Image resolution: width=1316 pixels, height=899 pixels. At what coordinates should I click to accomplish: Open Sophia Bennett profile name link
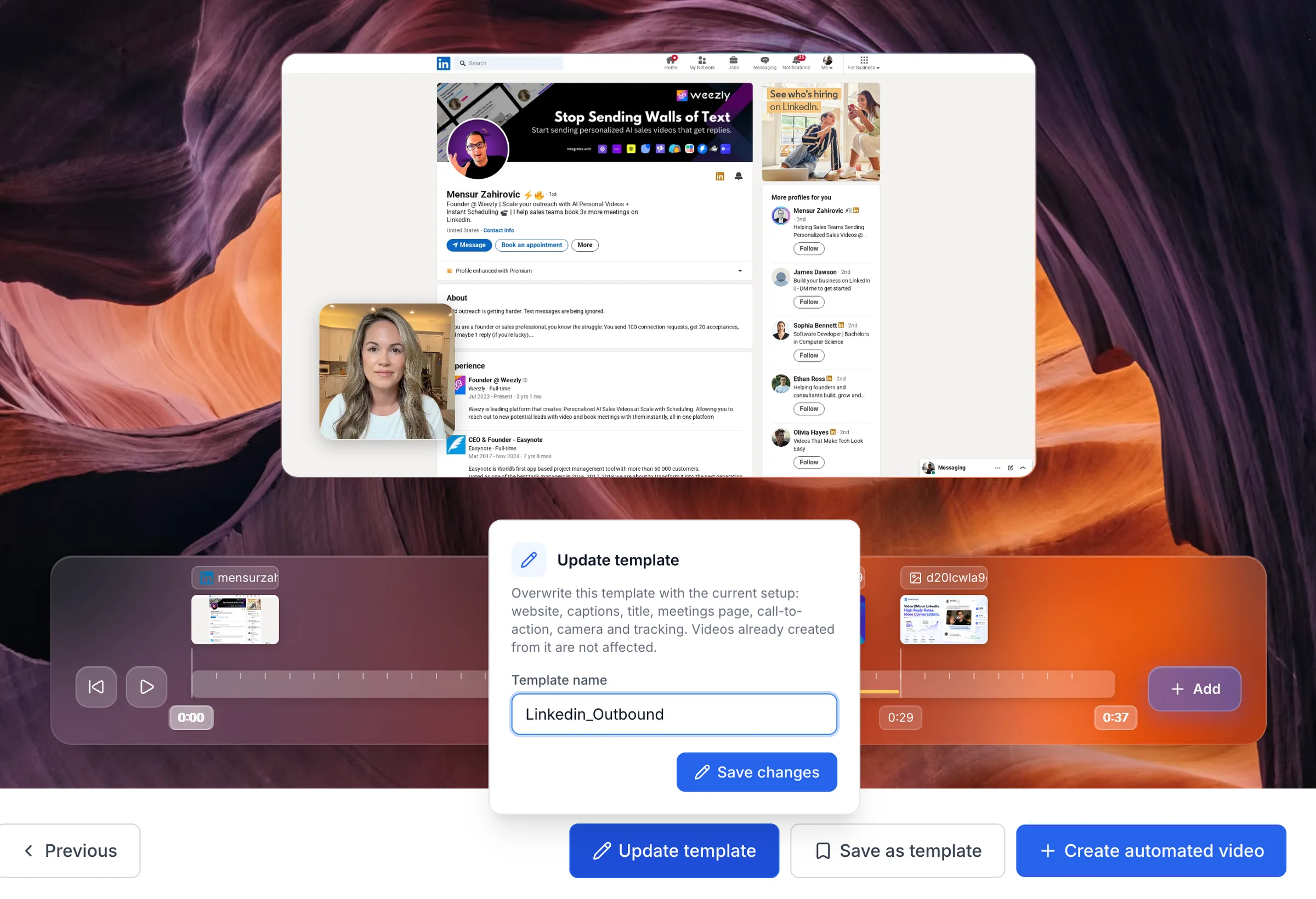point(814,326)
